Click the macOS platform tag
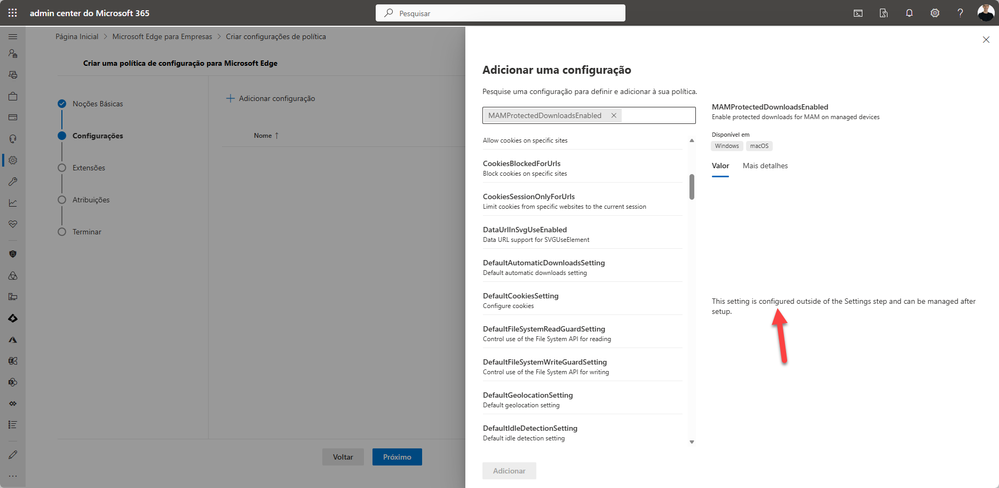 tap(759, 146)
